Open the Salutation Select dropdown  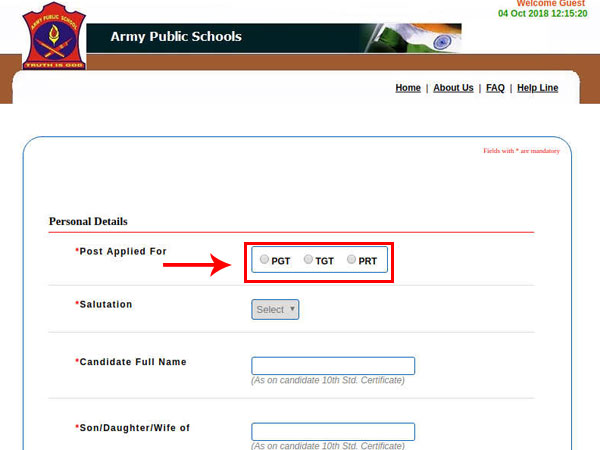pos(275,309)
